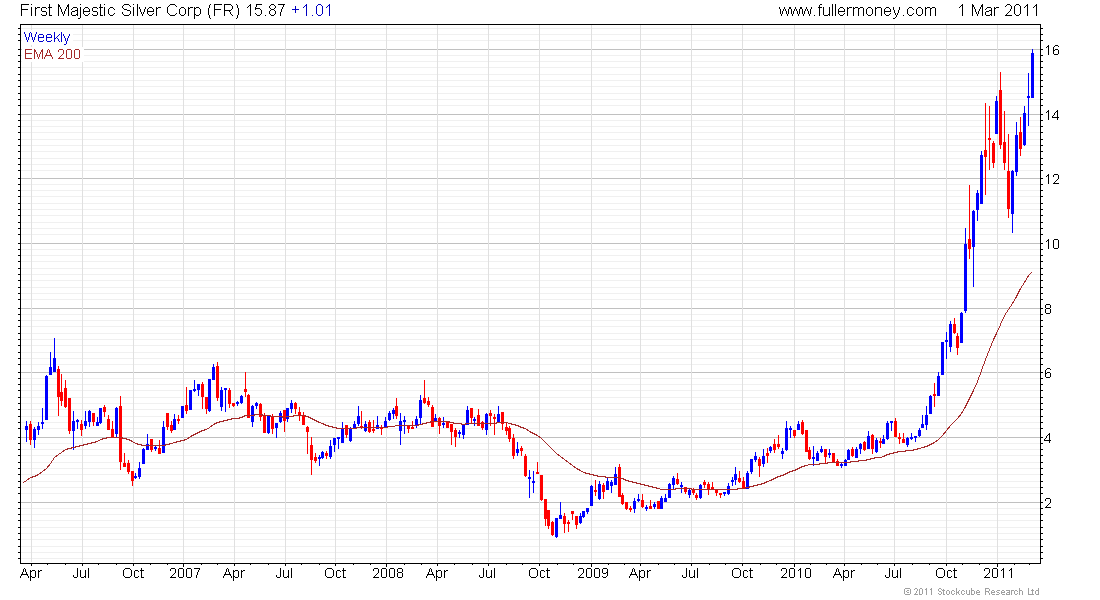The width and height of the screenshot is (1100, 600).
Task: Select the Weekly interval label
Action: tap(47, 37)
